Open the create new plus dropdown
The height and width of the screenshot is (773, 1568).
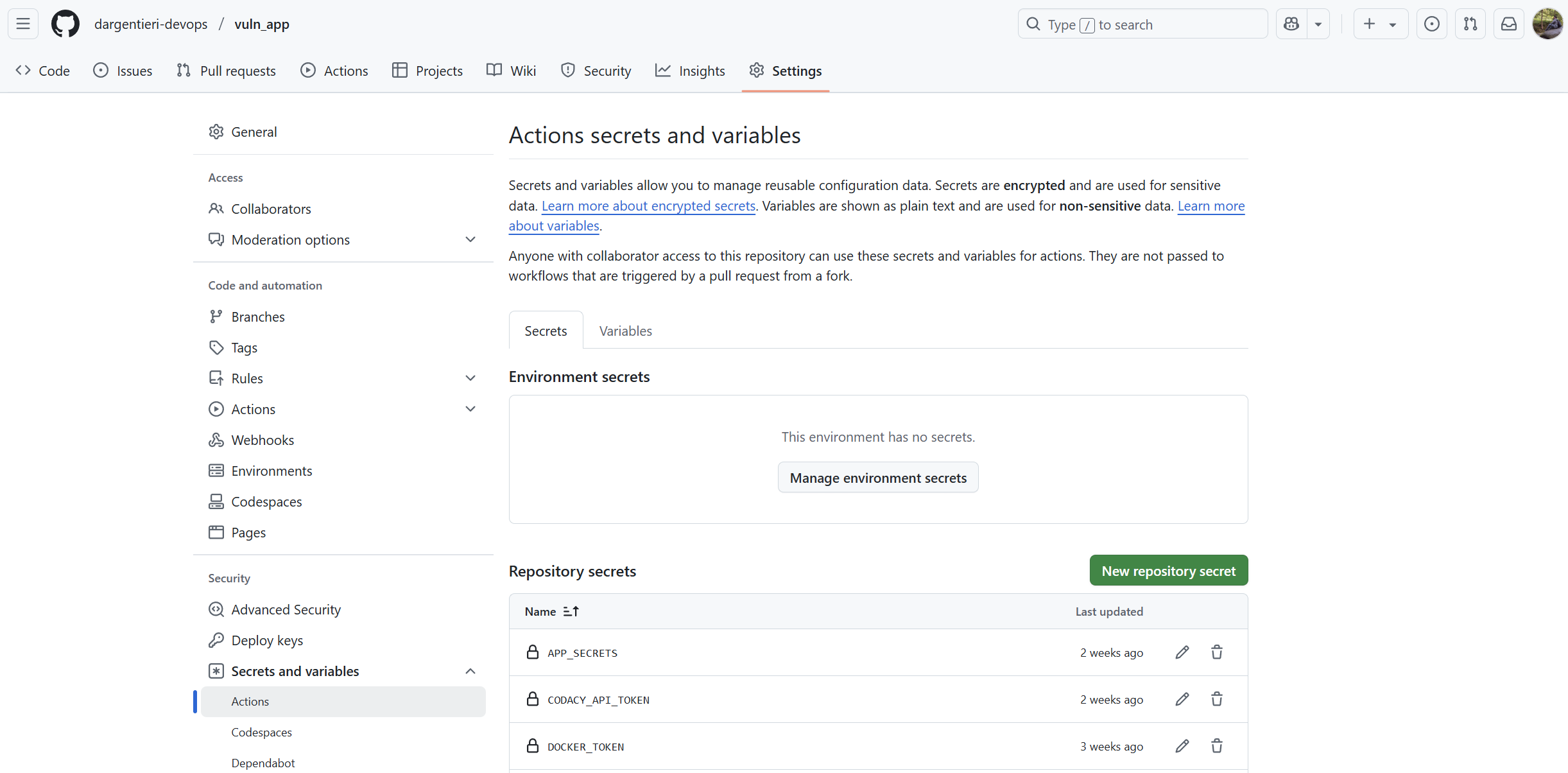(1380, 24)
